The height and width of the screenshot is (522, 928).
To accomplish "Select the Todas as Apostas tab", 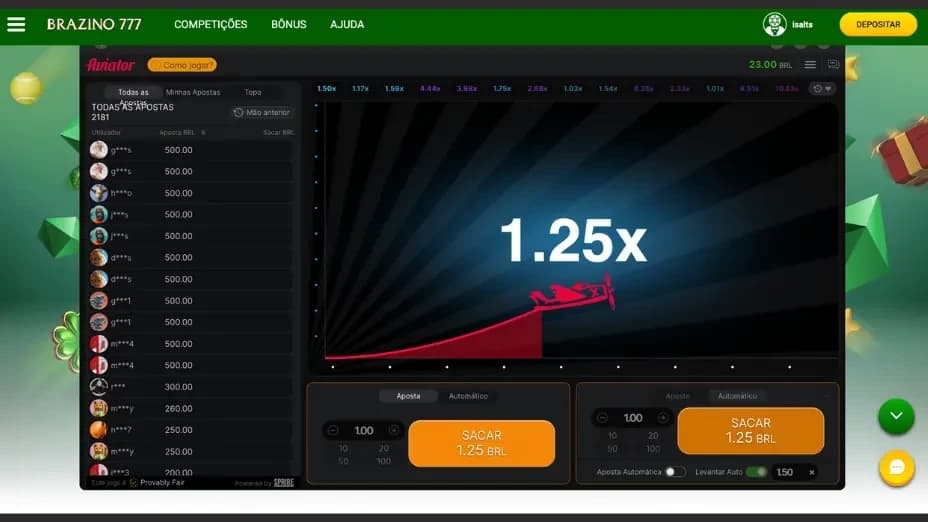I will (x=133, y=92).
